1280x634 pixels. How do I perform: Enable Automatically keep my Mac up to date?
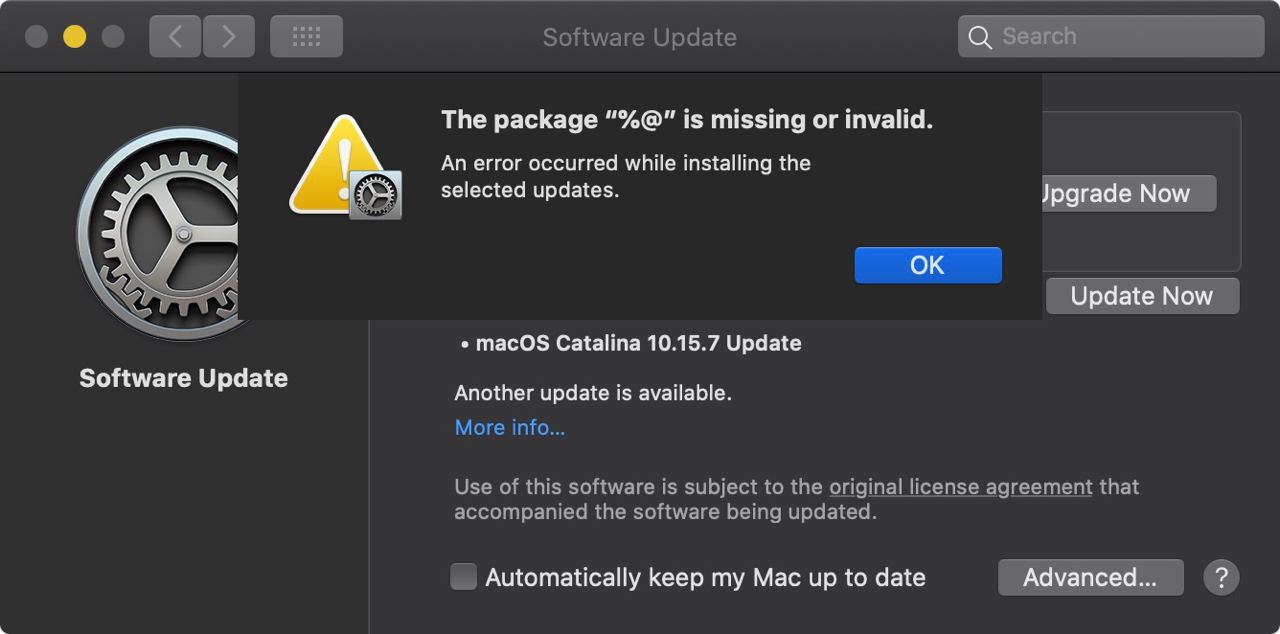pyautogui.click(x=463, y=577)
